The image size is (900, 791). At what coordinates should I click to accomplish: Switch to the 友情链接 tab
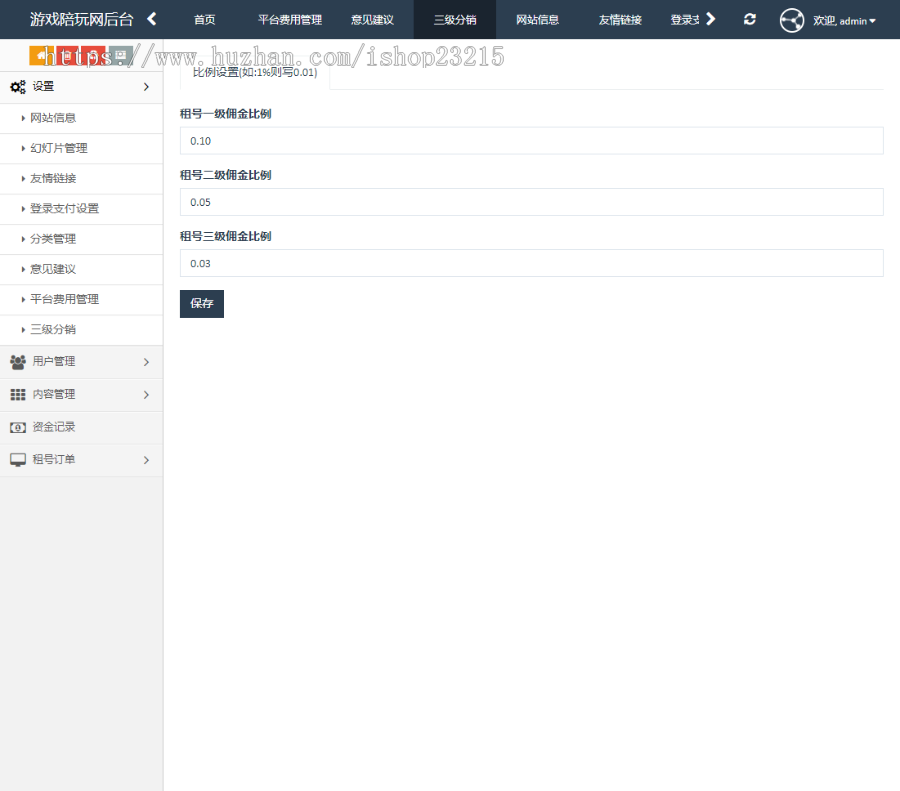click(x=620, y=20)
